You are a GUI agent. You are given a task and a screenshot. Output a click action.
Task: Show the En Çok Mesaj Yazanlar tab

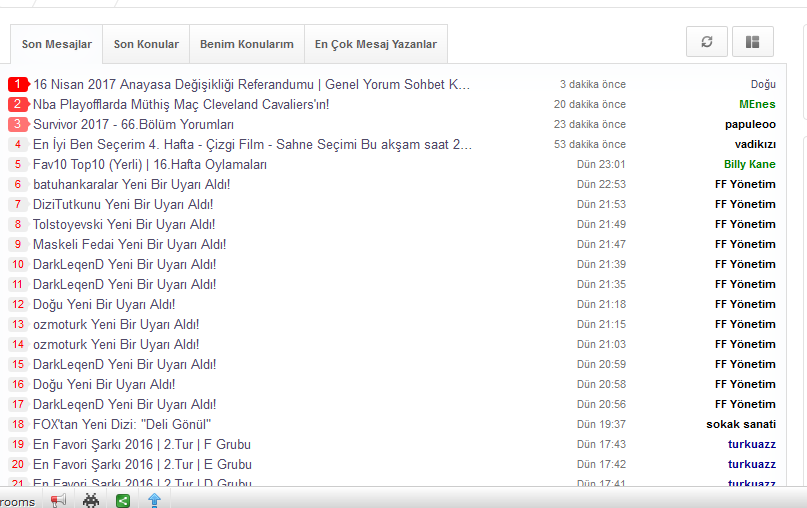click(375, 45)
